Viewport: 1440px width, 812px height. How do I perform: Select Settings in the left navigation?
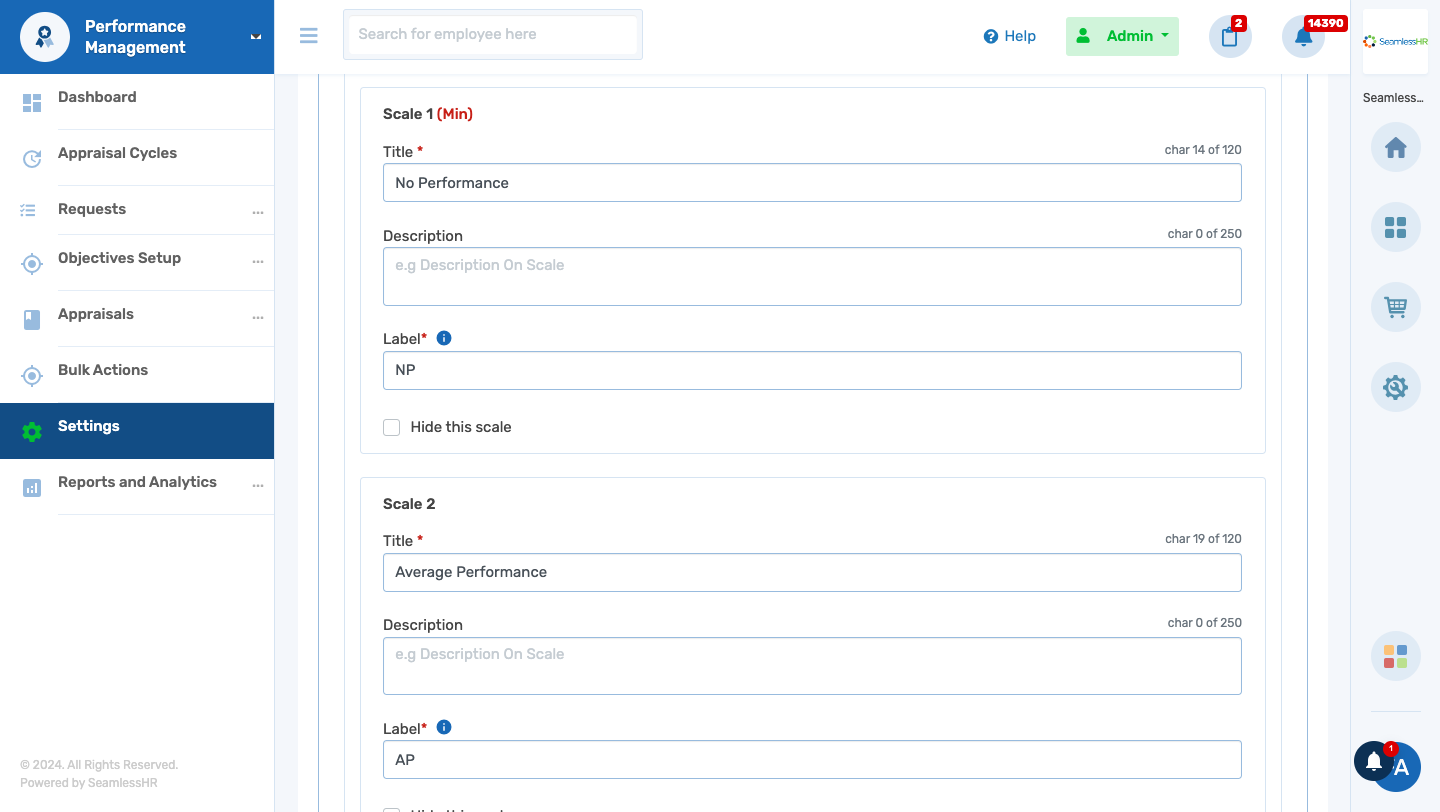(x=88, y=426)
